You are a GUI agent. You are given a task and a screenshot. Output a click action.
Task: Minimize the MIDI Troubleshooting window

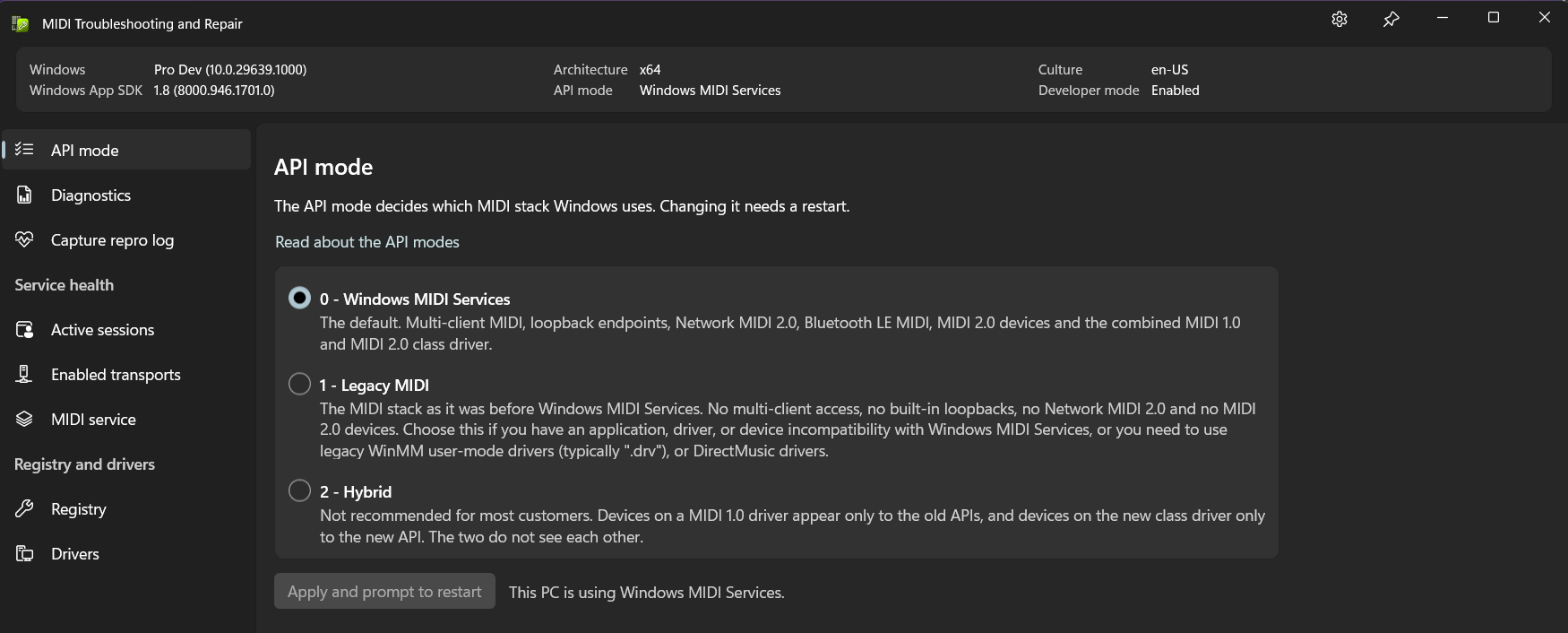click(1442, 18)
